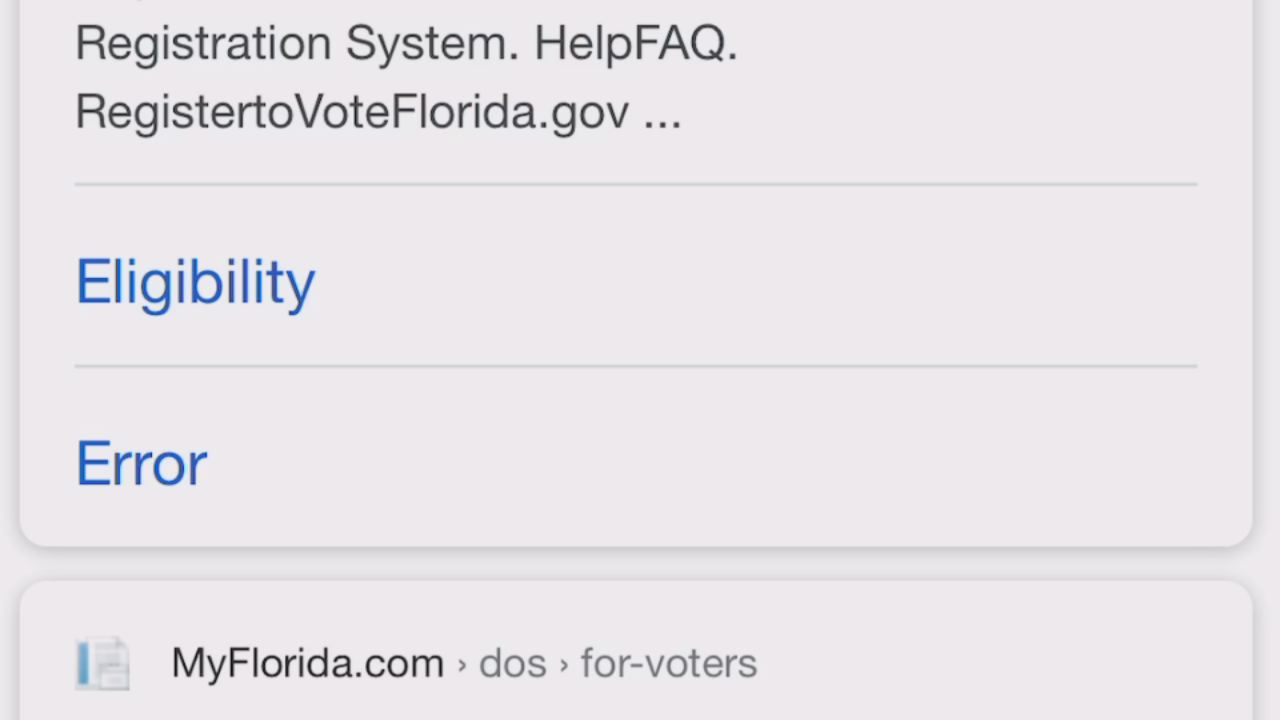Click the RegistertoVoteFlorida.gov snippet text
Screen dimensions: 1280x720
pyautogui.click(x=352, y=112)
